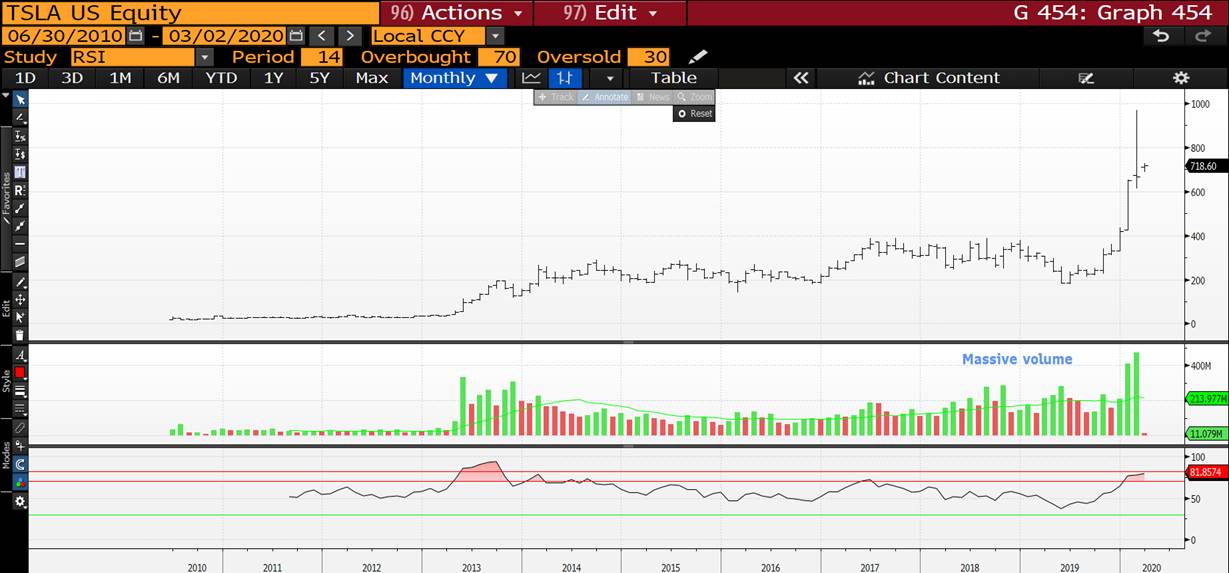Set range to Max
The image size is (1229, 573).
[x=371, y=78]
